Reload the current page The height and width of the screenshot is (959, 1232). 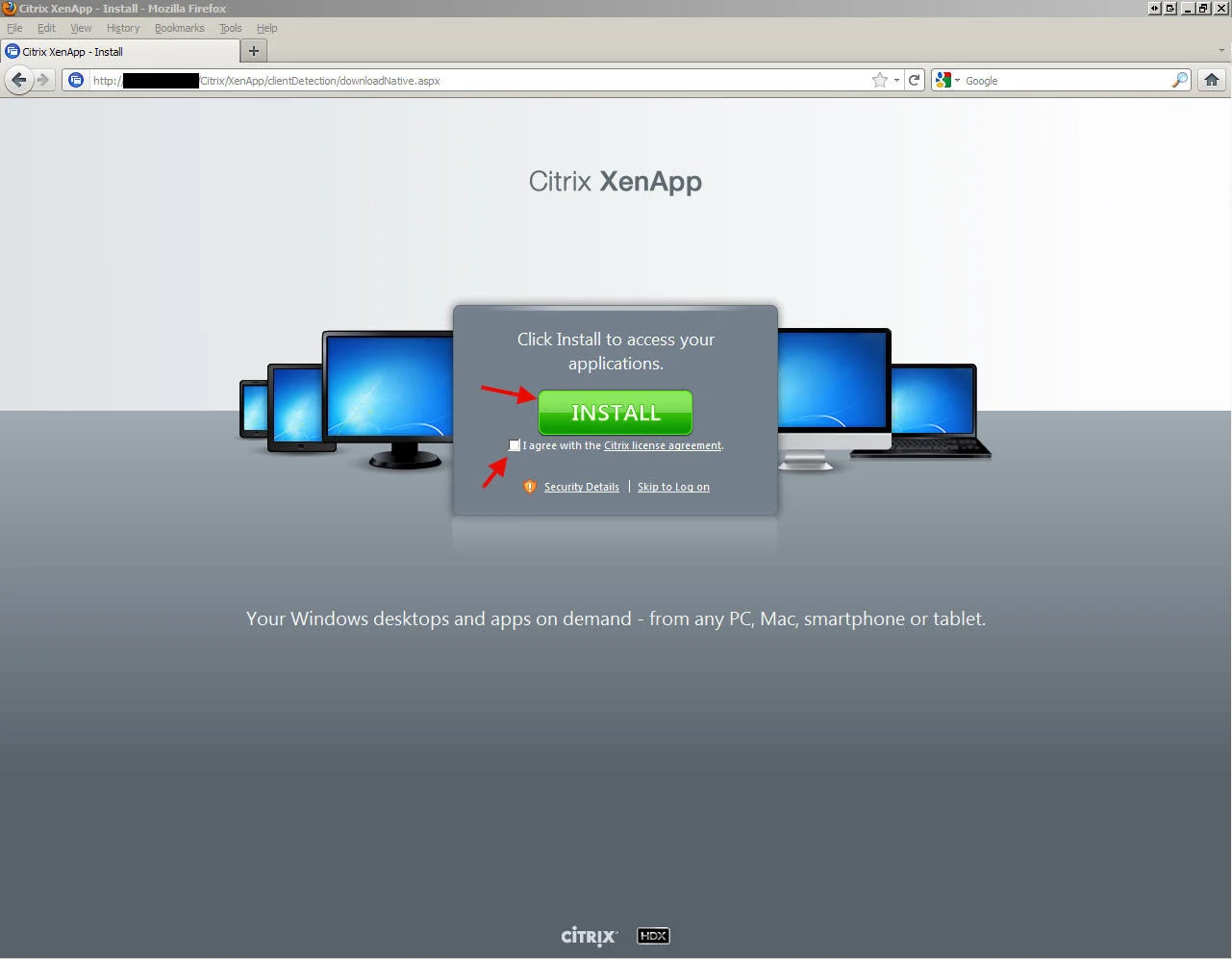(915, 80)
